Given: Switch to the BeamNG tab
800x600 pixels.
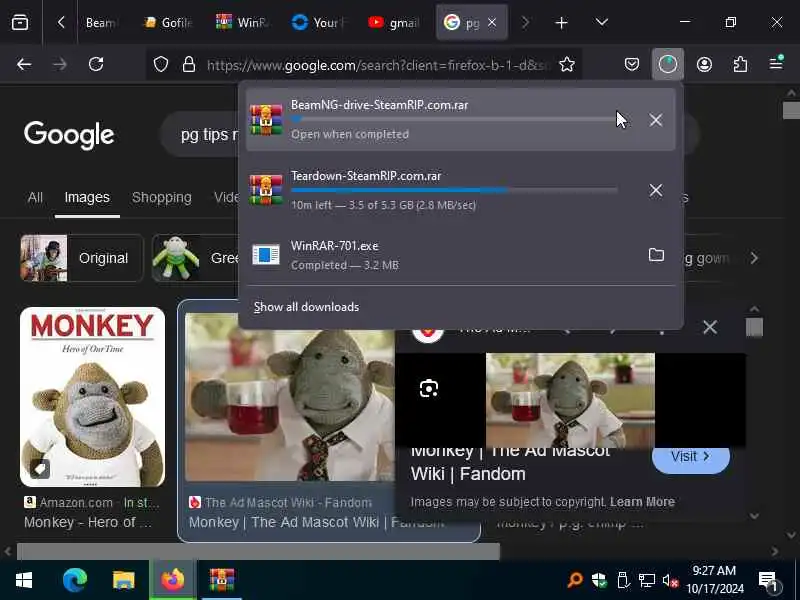Looking at the screenshot, I should point(102,22).
